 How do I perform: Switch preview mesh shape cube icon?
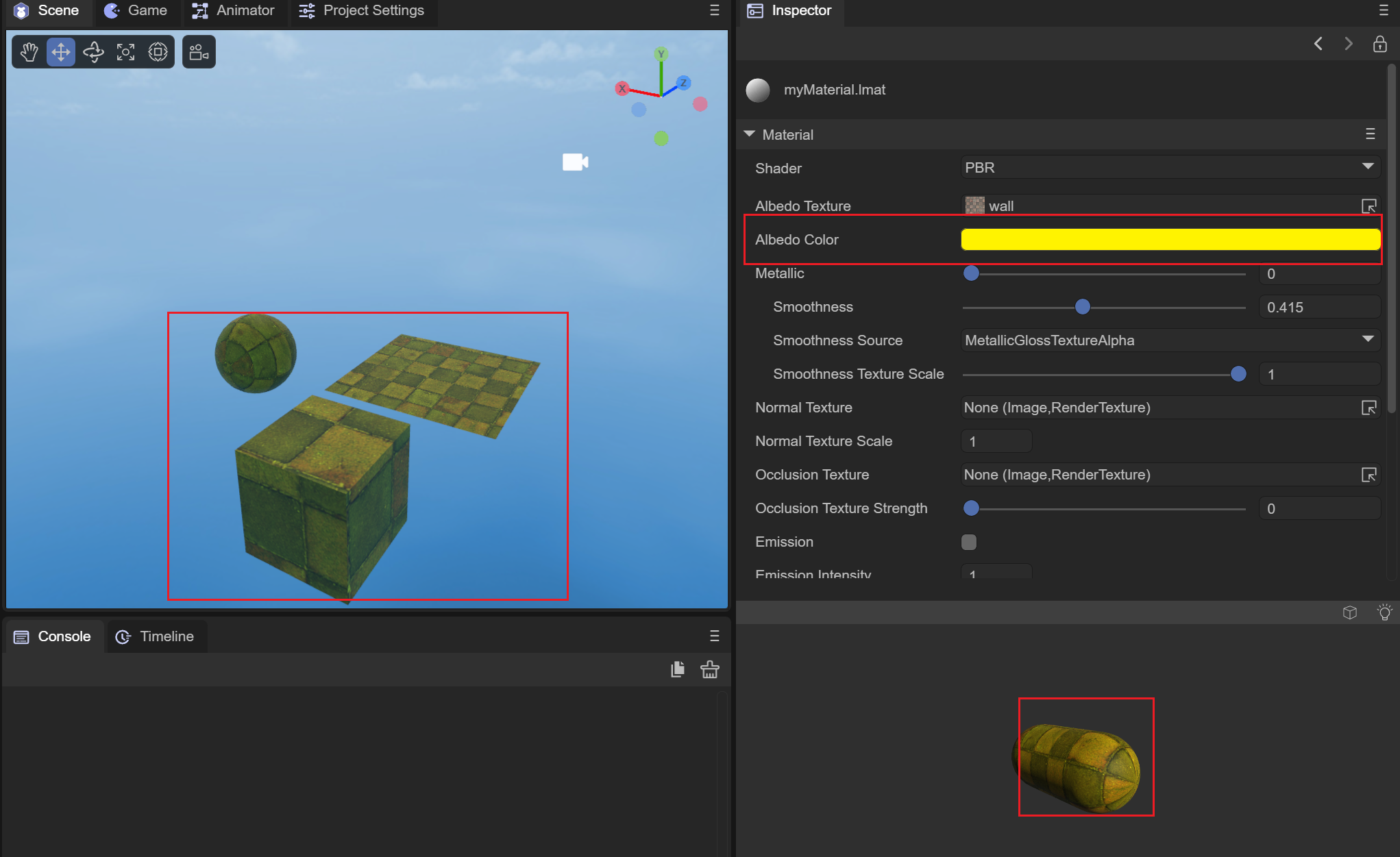pyautogui.click(x=1349, y=612)
